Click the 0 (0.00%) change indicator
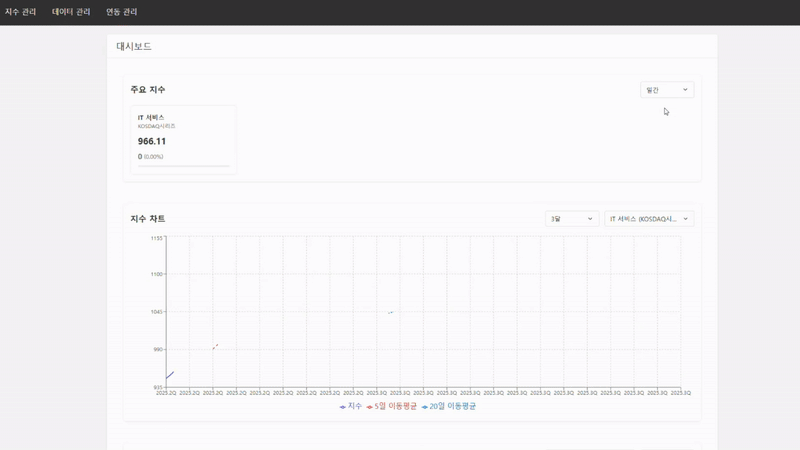Viewport: 800px width, 450px height. pos(151,157)
